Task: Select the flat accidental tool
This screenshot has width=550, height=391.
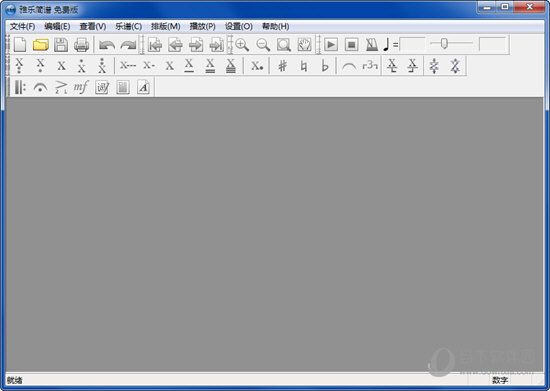Action: (x=325, y=66)
